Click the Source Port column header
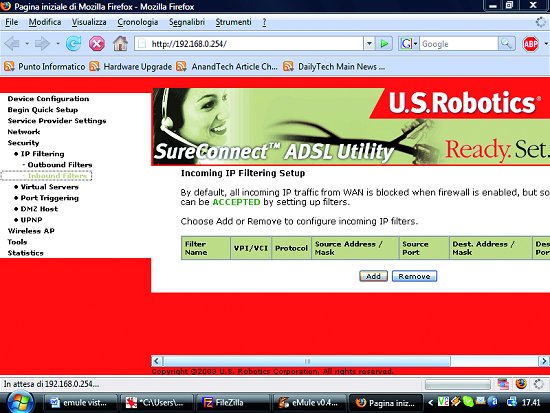Image resolution: width=550 pixels, height=413 pixels. [424, 248]
